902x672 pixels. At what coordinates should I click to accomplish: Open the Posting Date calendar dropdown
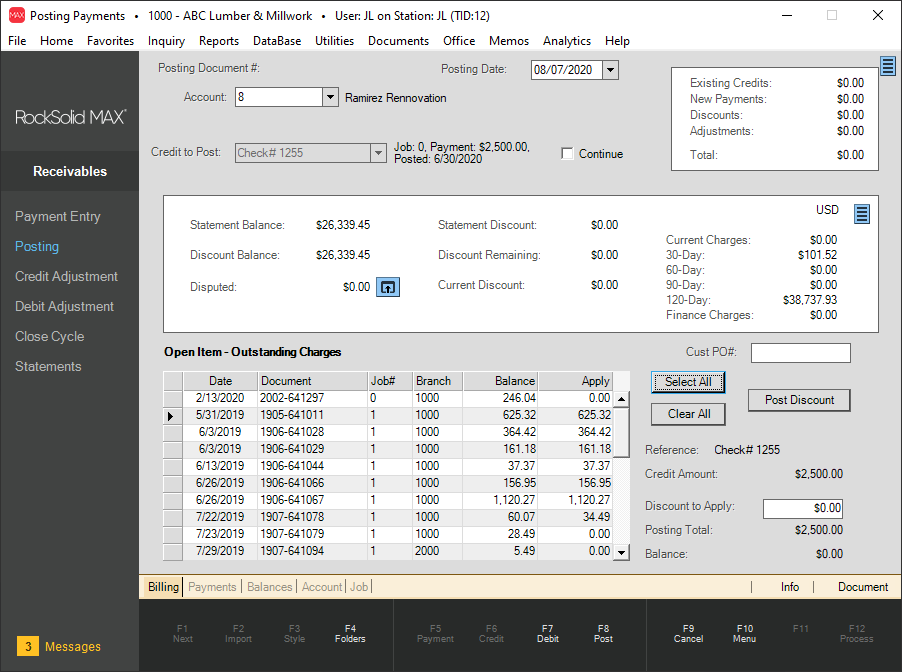click(x=610, y=70)
